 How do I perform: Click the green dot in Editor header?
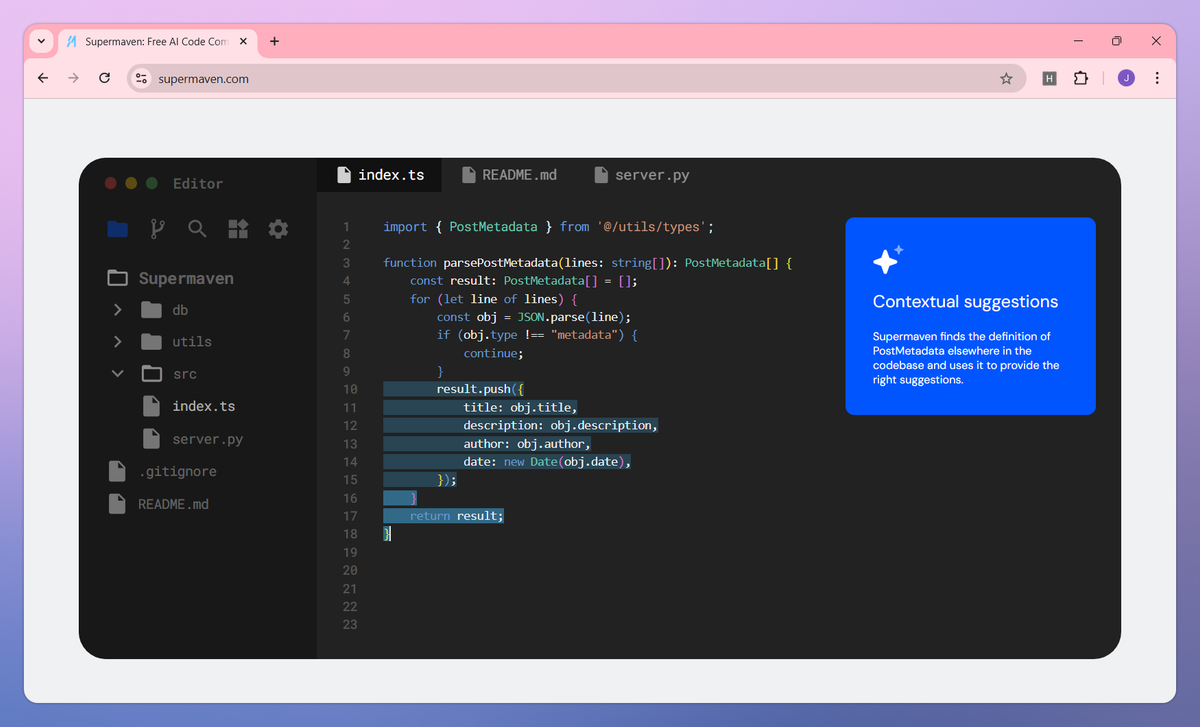pos(152,183)
